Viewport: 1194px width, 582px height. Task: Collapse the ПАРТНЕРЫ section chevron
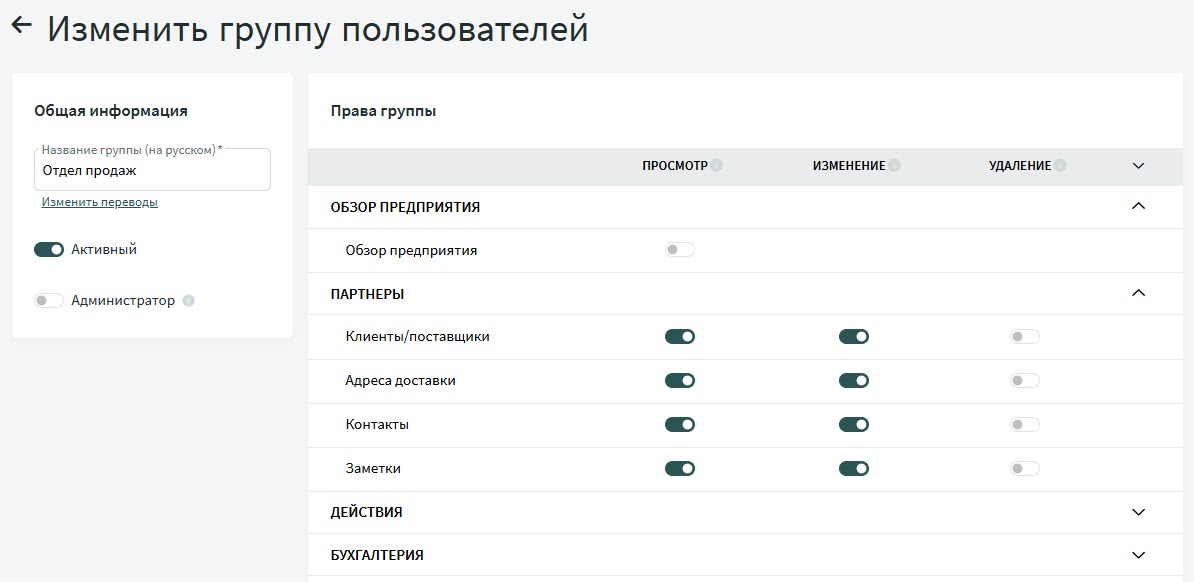[1137, 294]
